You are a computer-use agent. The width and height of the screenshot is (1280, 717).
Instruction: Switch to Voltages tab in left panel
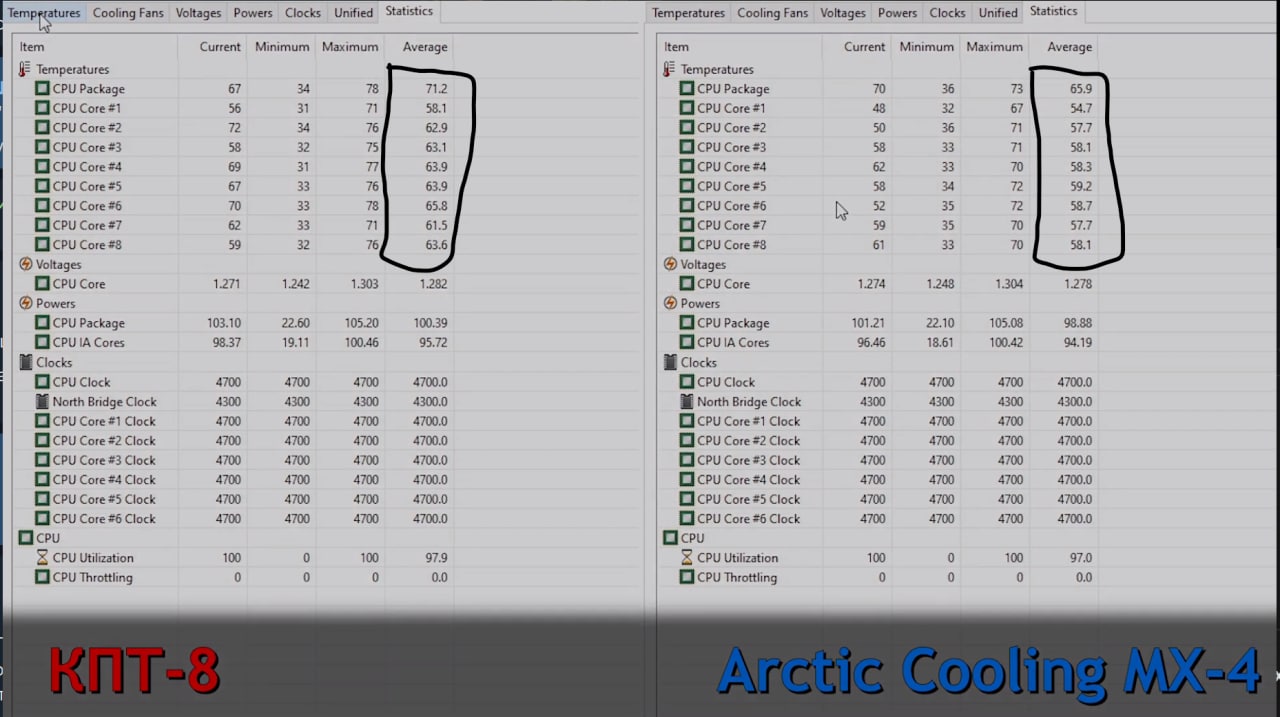coord(198,13)
